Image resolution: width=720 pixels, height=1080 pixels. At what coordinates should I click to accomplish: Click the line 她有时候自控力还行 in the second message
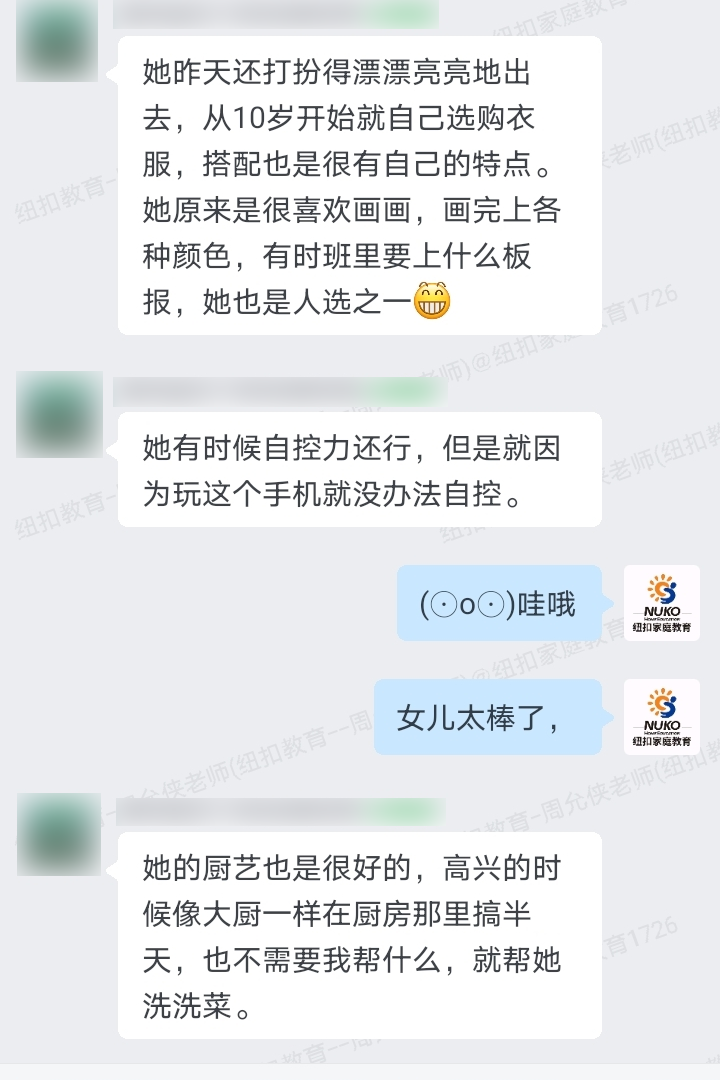276,448
